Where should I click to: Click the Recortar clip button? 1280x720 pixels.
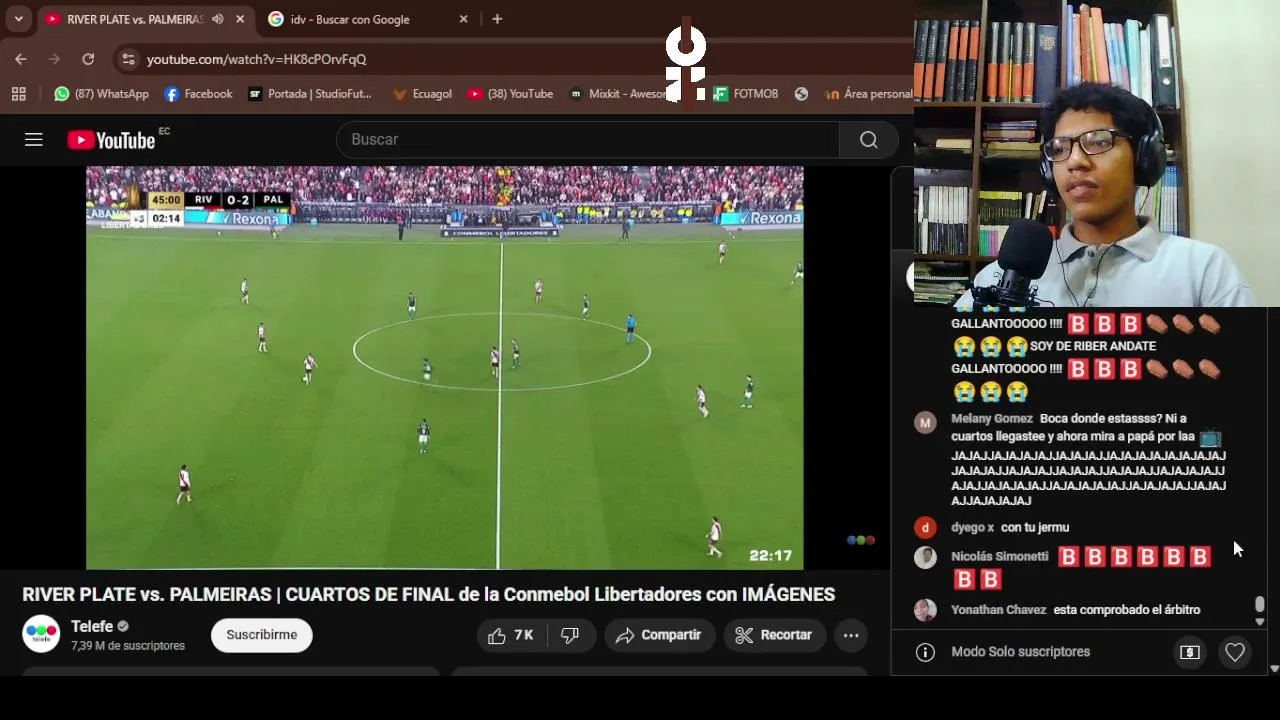point(774,635)
